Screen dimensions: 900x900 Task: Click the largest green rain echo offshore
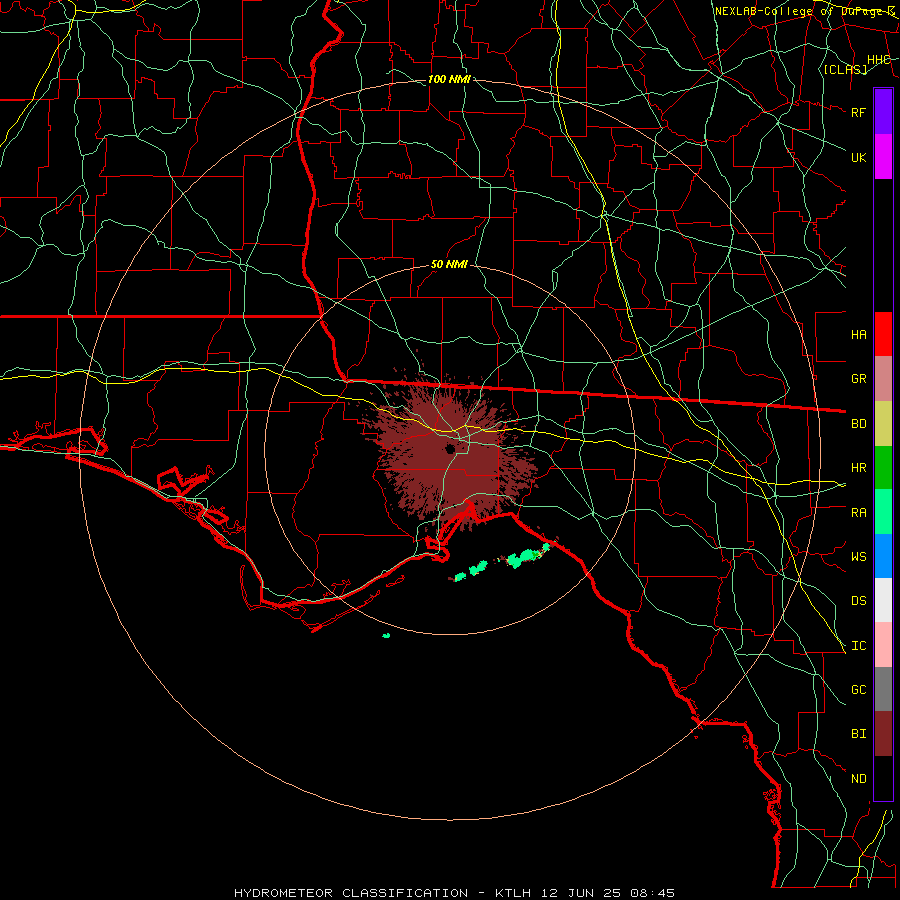pos(523,558)
